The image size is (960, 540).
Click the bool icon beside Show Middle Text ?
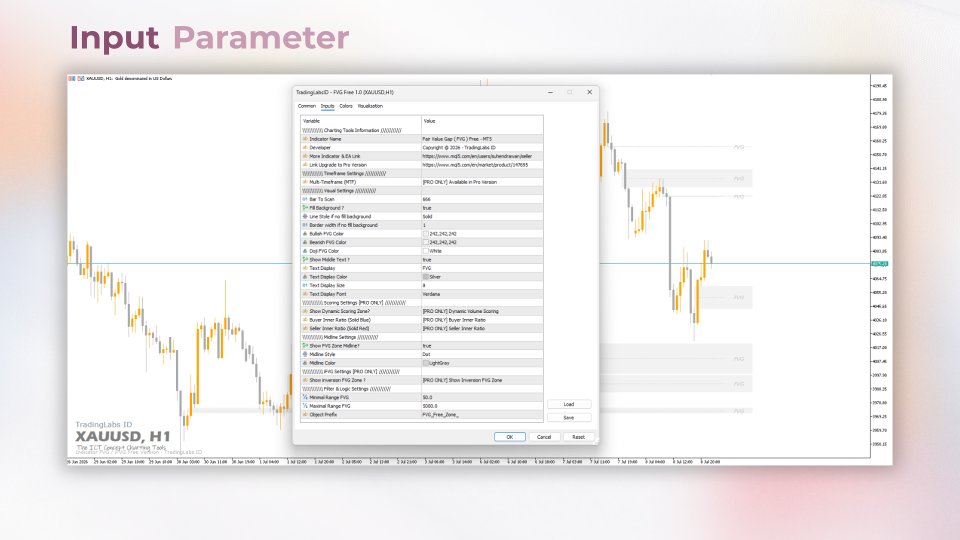(x=305, y=260)
